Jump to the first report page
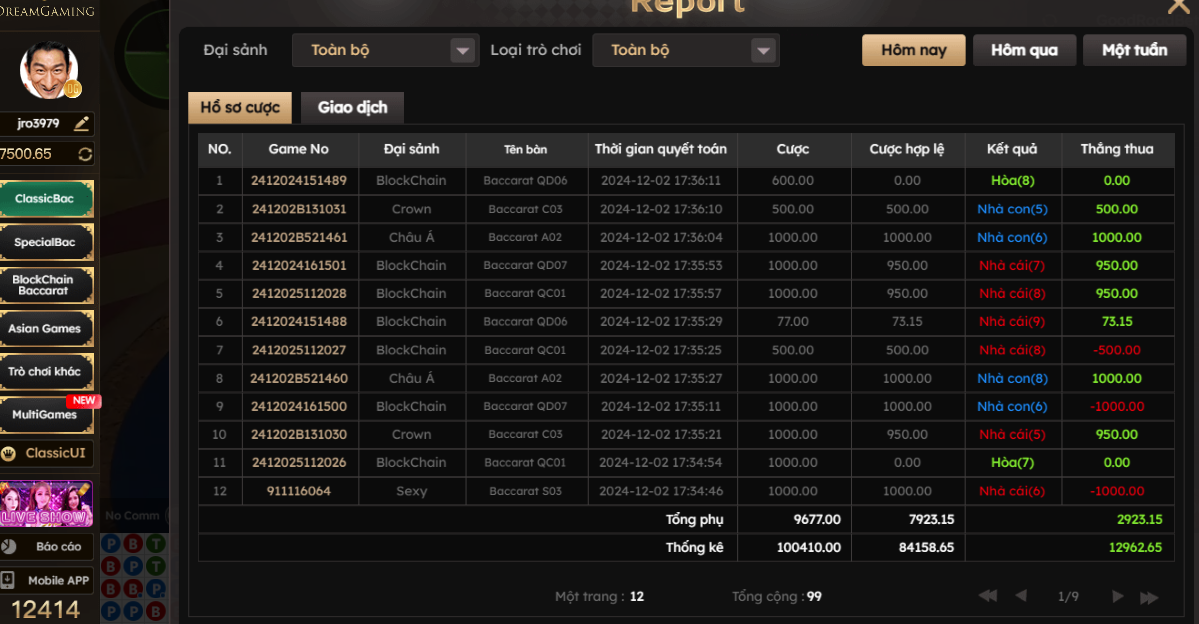 point(988,596)
